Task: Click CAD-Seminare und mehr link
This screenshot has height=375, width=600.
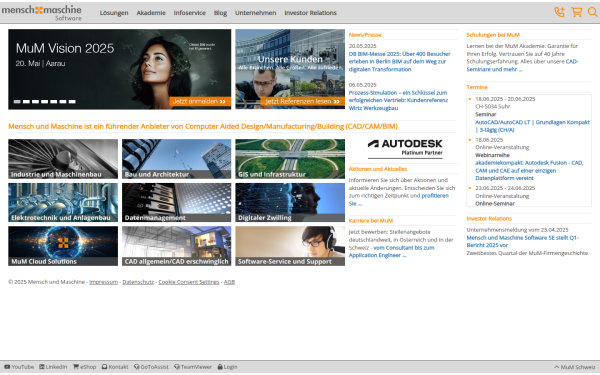Action: pos(522,65)
